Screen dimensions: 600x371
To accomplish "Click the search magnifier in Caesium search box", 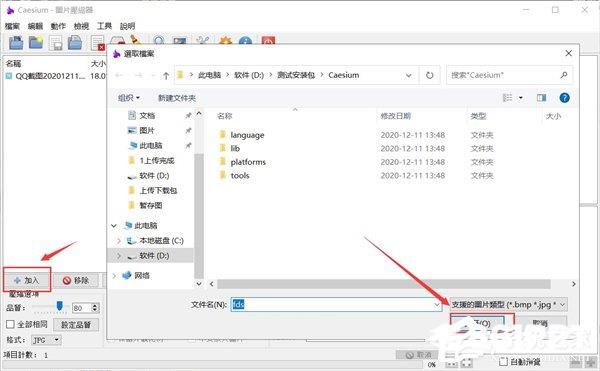I will [564, 75].
